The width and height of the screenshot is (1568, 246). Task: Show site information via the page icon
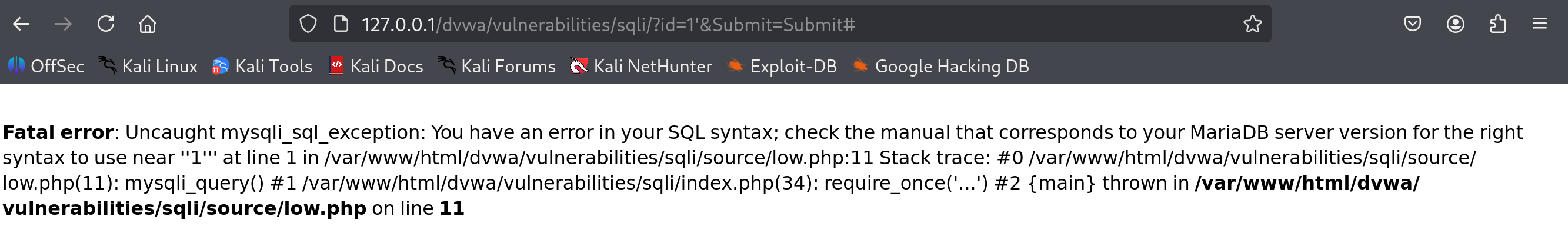341,24
